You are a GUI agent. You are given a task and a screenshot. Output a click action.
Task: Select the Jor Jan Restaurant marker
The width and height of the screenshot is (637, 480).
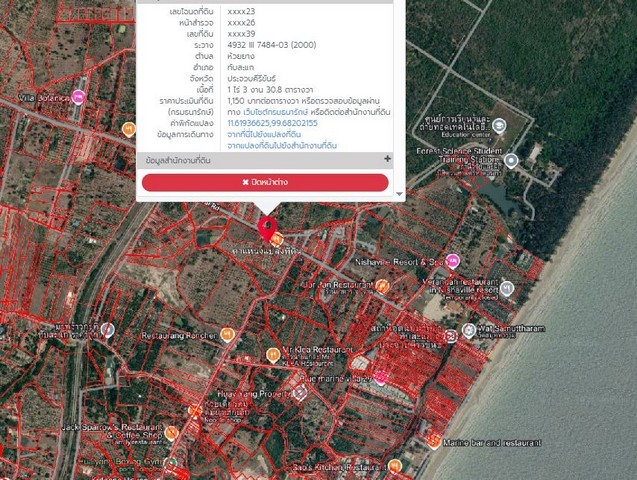tap(382, 286)
